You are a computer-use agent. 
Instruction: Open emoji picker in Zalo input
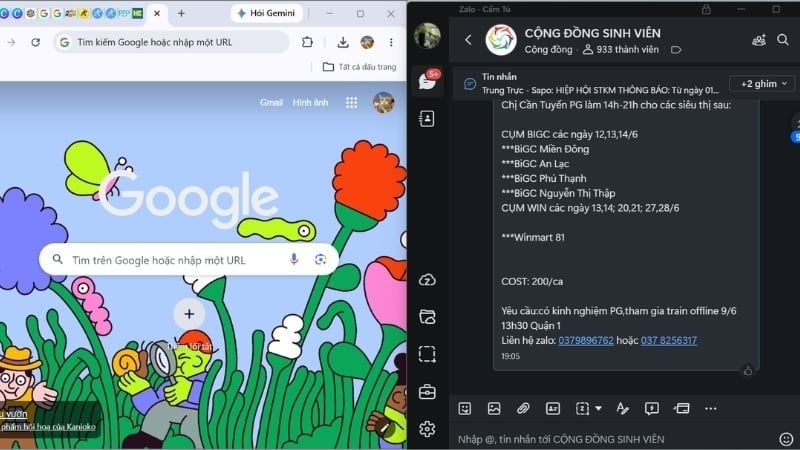[786, 439]
